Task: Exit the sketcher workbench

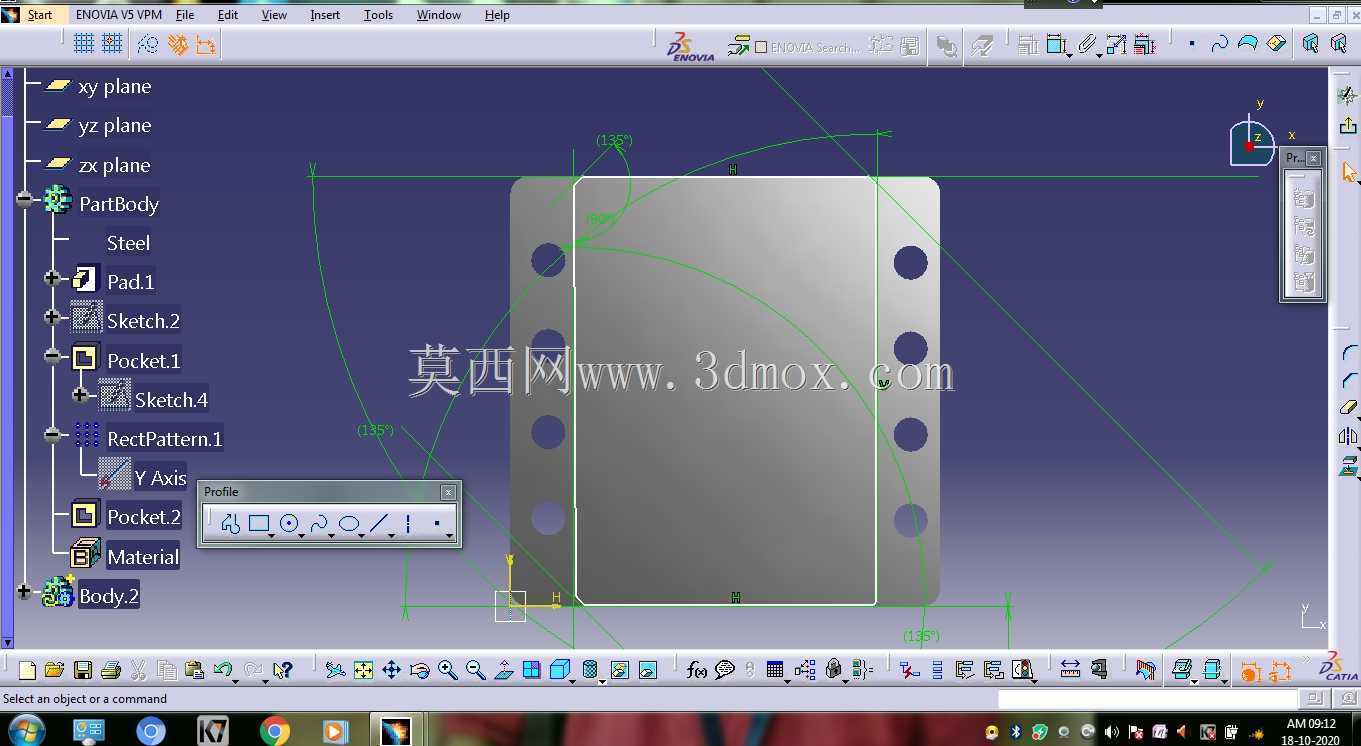Action: pyautogui.click(x=1347, y=125)
